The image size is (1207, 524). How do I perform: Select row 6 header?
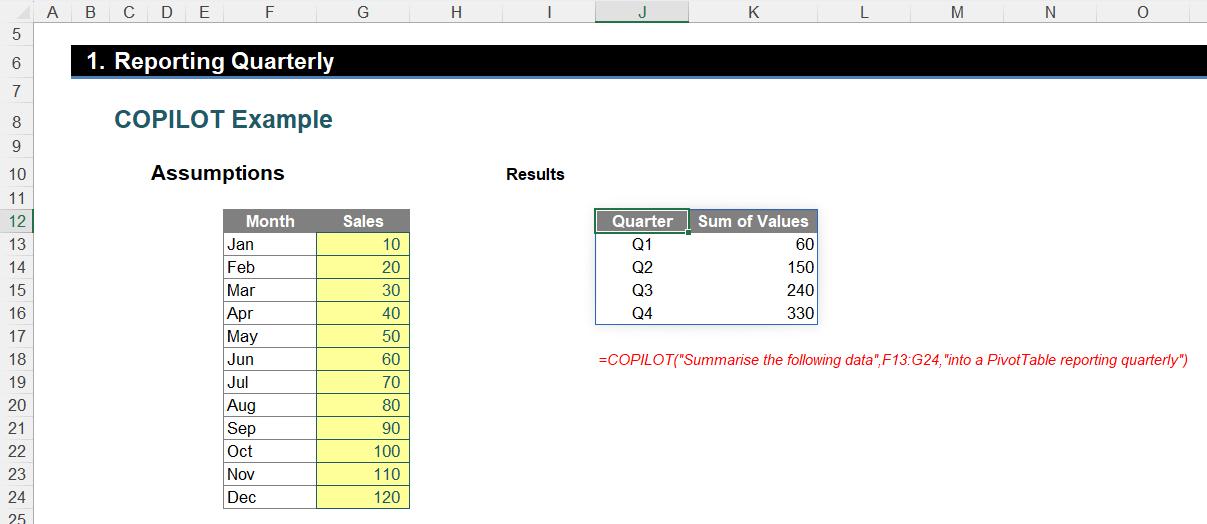16,62
